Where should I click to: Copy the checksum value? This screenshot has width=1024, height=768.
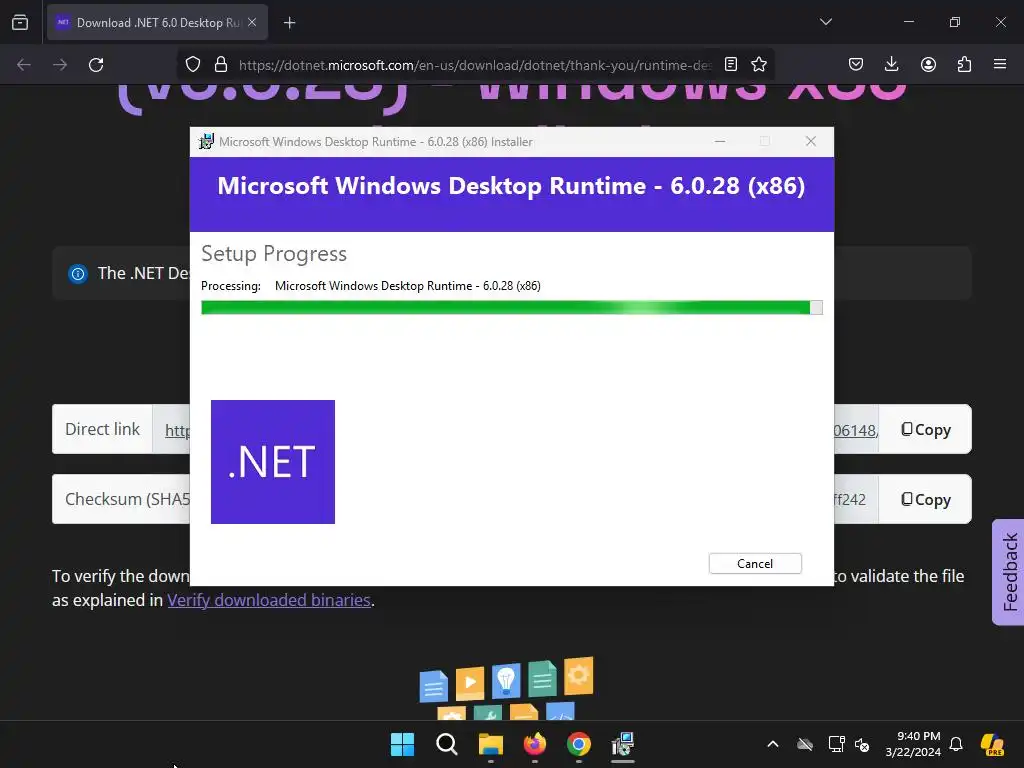pyautogui.click(x=925, y=499)
